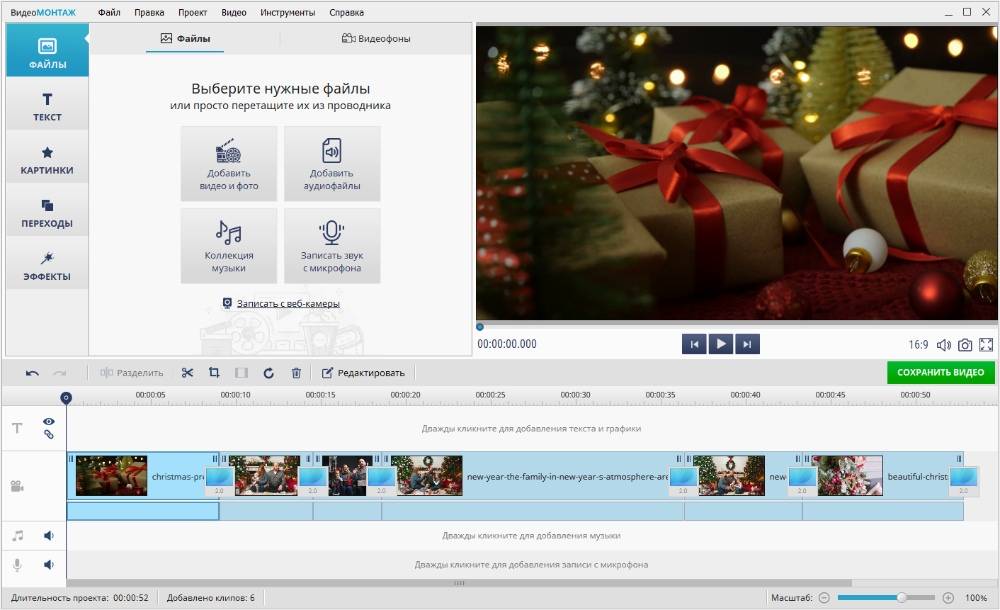The image size is (1000, 610).
Task: Toggle text track visibility eye icon
Action: [x=48, y=422]
